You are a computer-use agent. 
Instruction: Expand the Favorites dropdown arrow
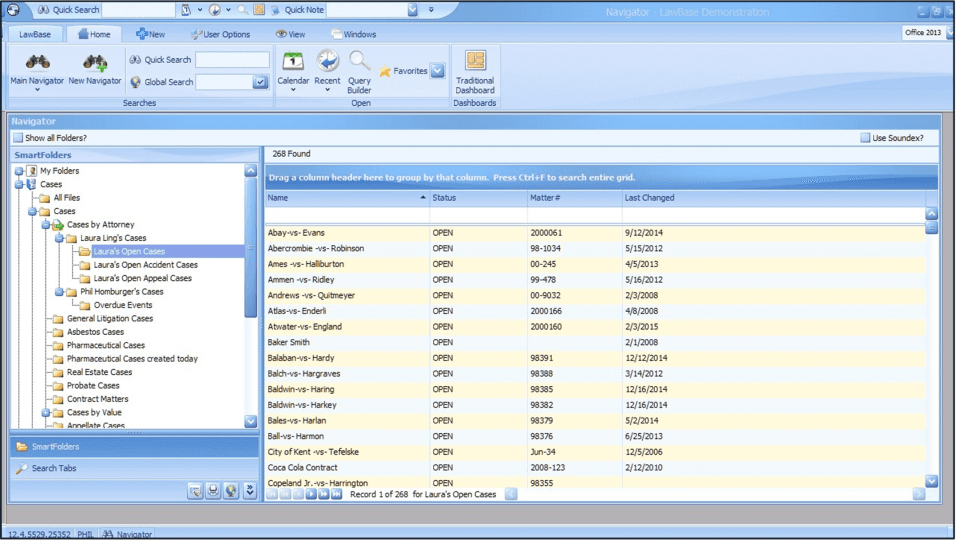pos(437,71)
